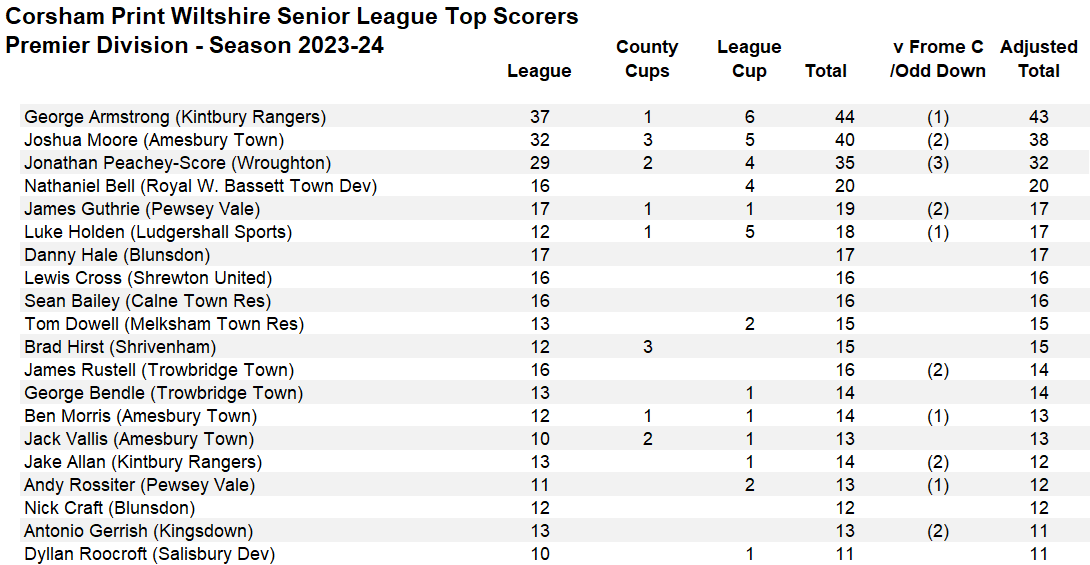Select Dyllan Roocroft (Salisbury Dev) name
This screenshot has height=565, width=1090.
[149, 554]
